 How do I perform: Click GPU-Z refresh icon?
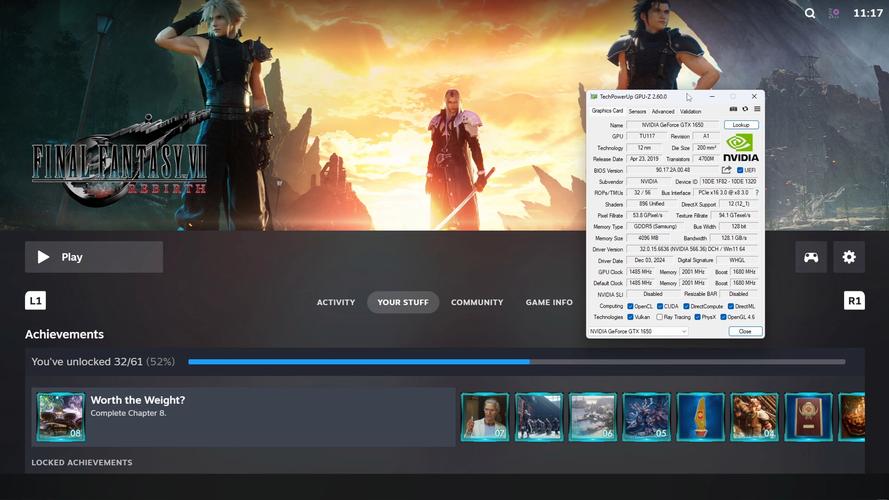pyautogui.click(x=745, y=109)
